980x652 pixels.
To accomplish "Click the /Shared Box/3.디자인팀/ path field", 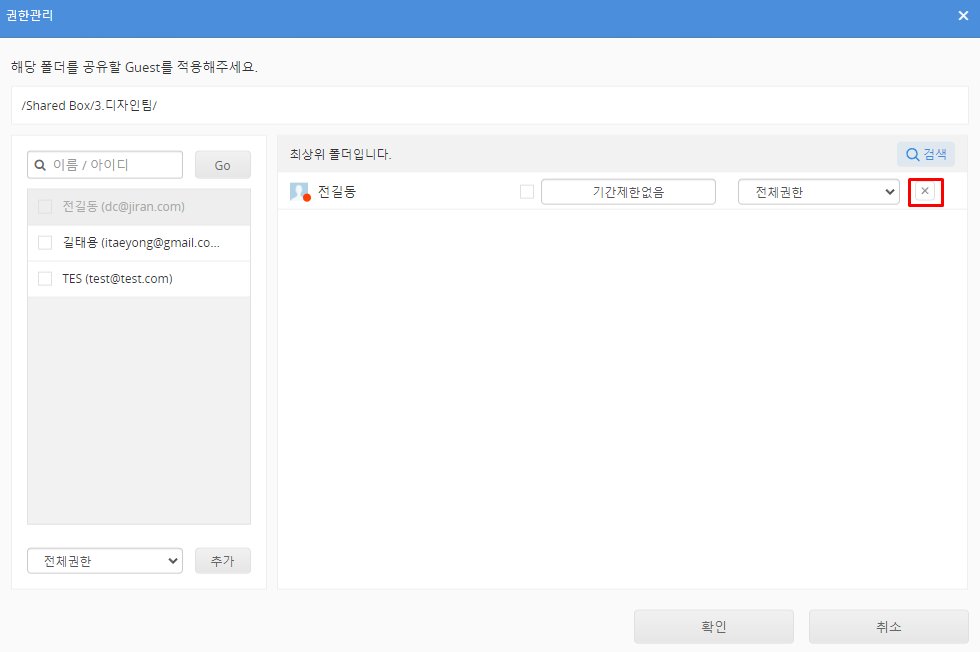I will 490,105.
